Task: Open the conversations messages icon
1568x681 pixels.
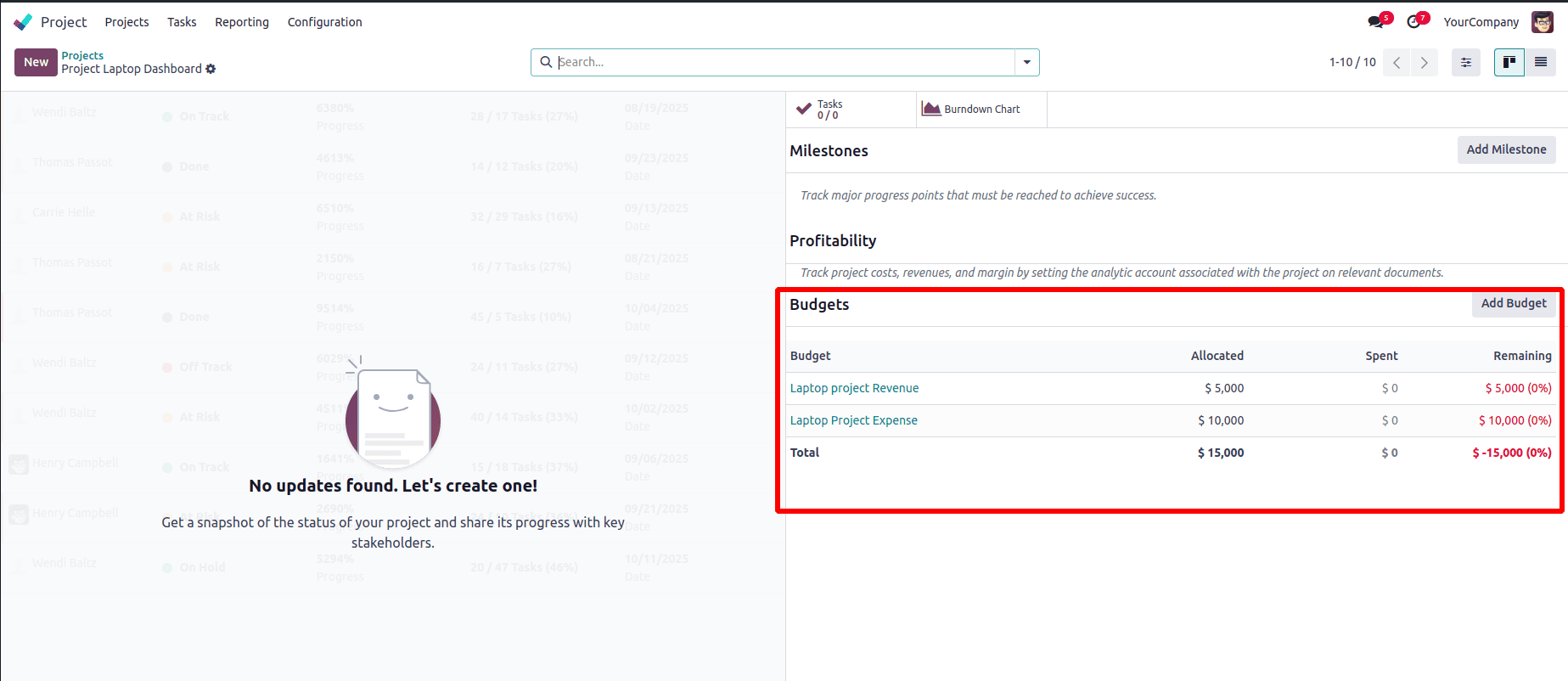Action: click(x=1376, y=22)
